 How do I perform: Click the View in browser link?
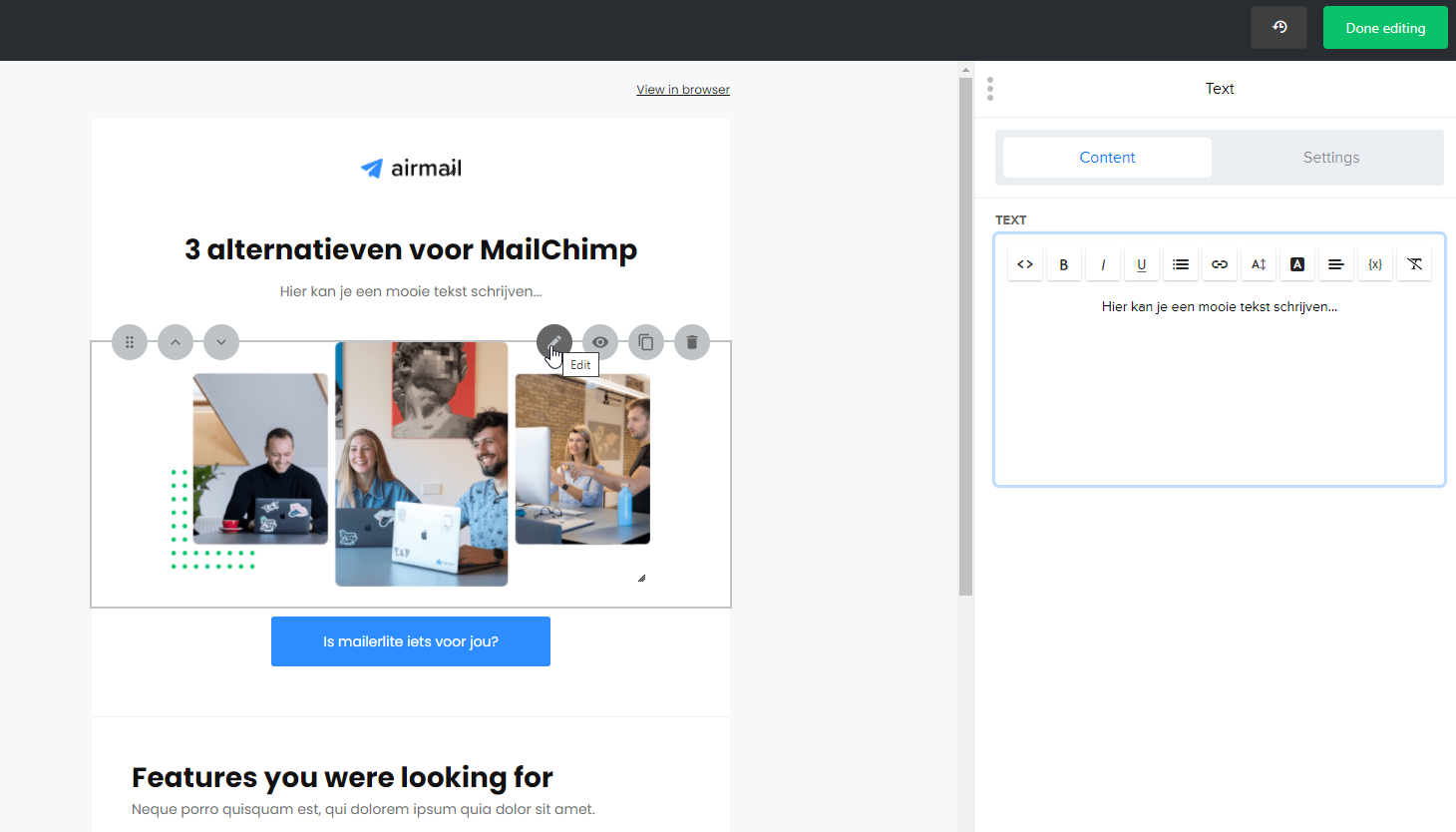pos(683,90)
